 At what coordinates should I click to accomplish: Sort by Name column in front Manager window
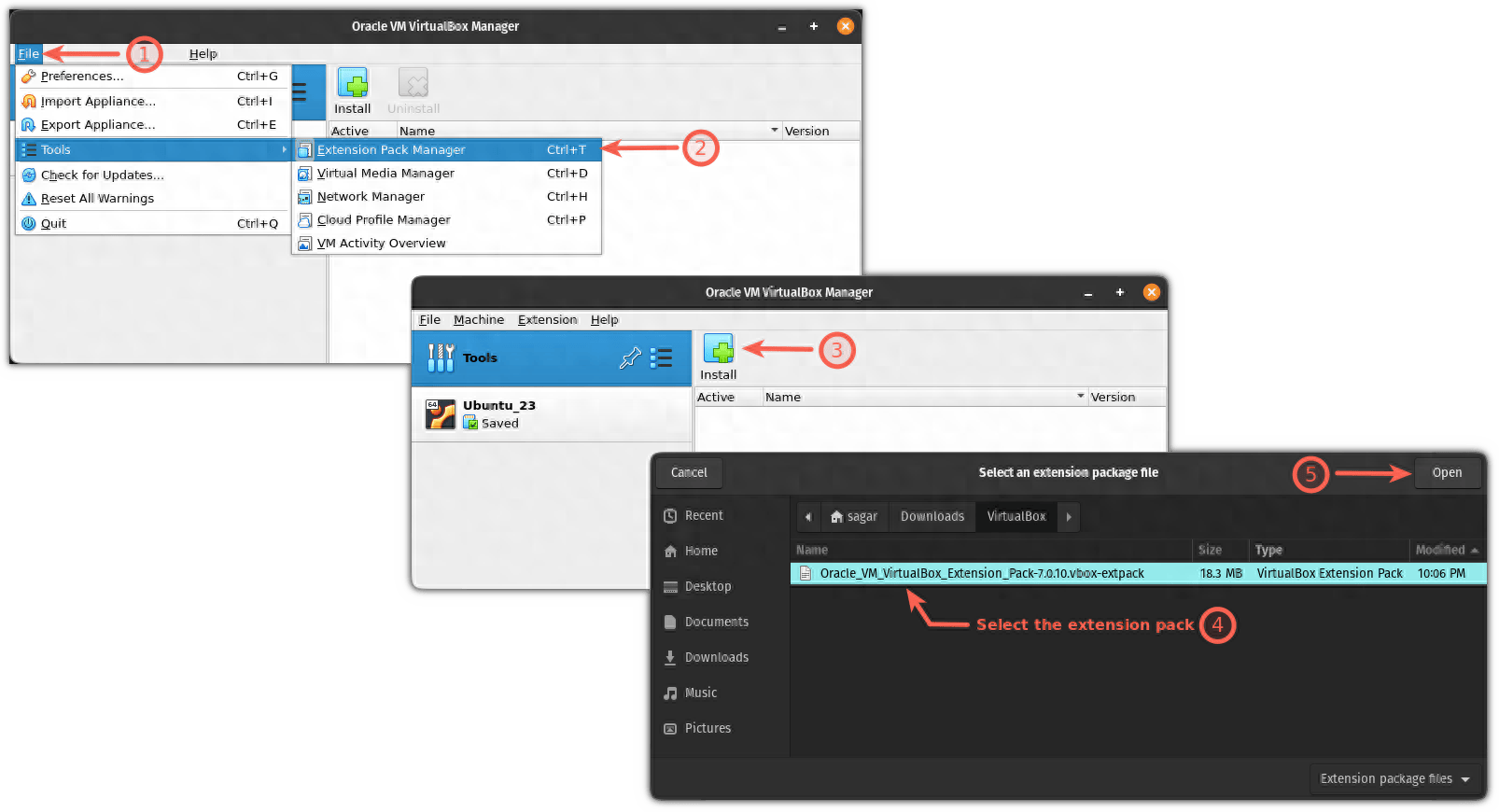[x=925, y=397]
